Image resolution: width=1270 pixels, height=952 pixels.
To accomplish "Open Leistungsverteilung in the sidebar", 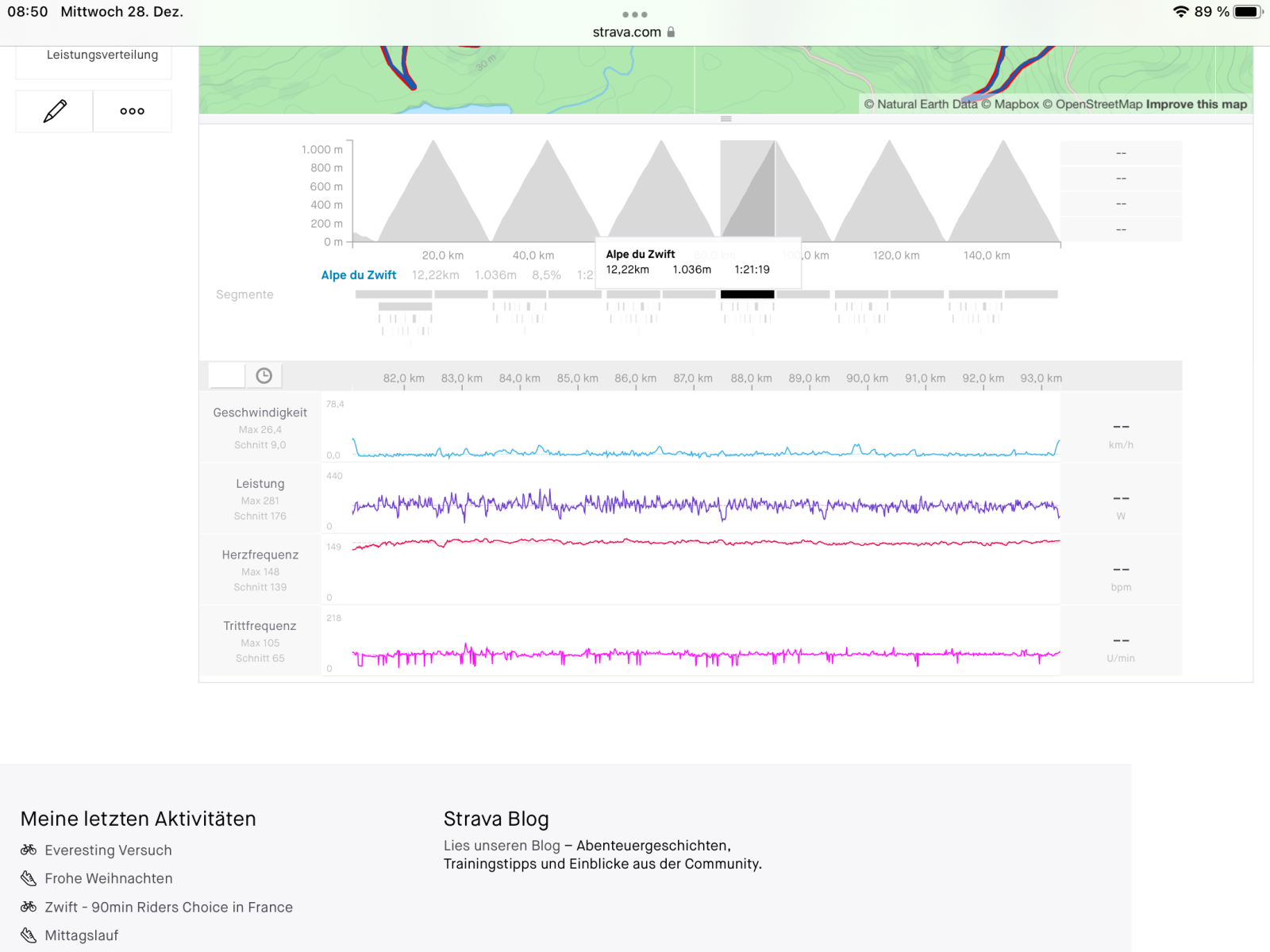I will [x=102, y=55].
